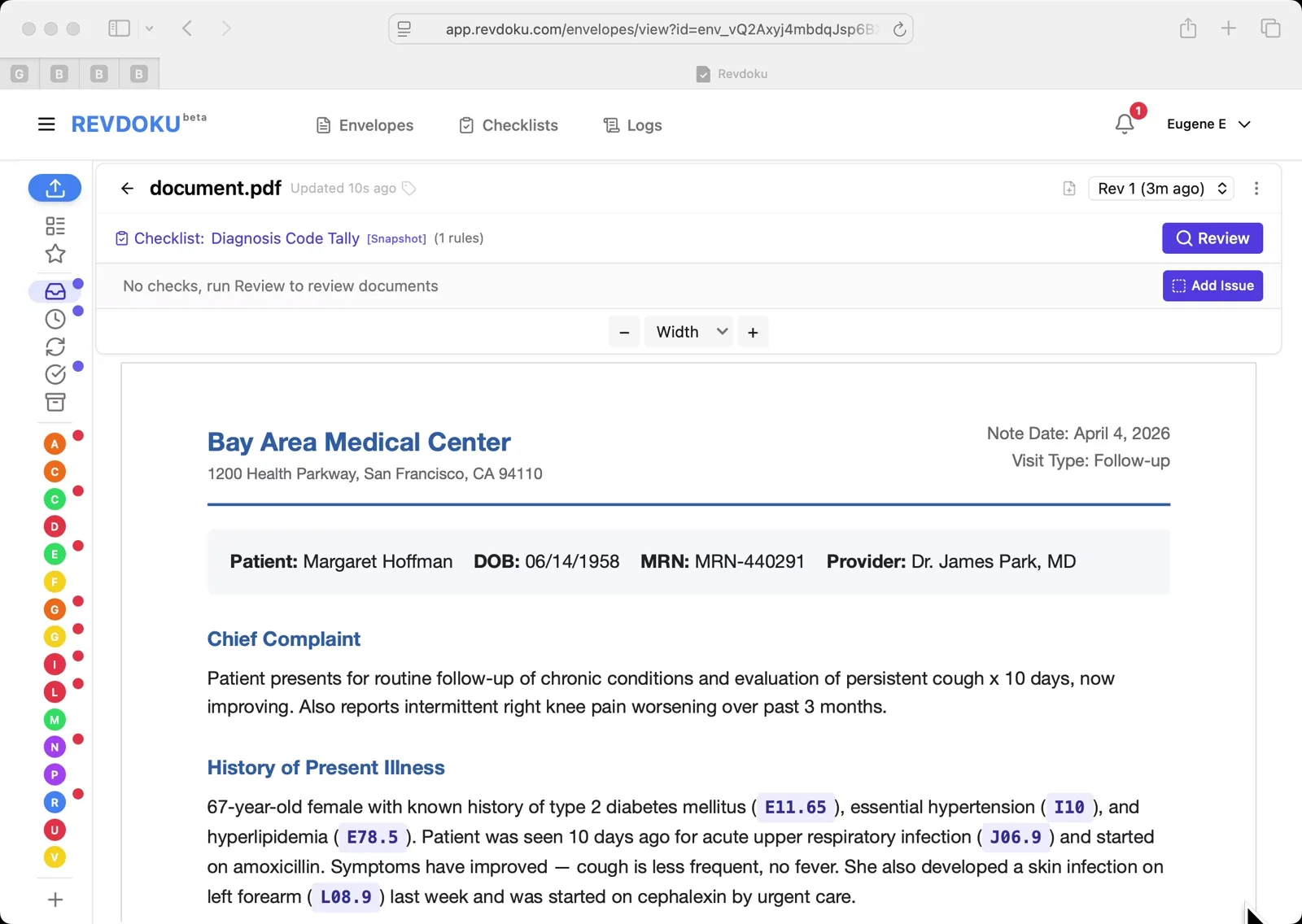This screenshot has width=1302, height=924.
Task: Click the zoom out minus control
Action: [624, 331]
